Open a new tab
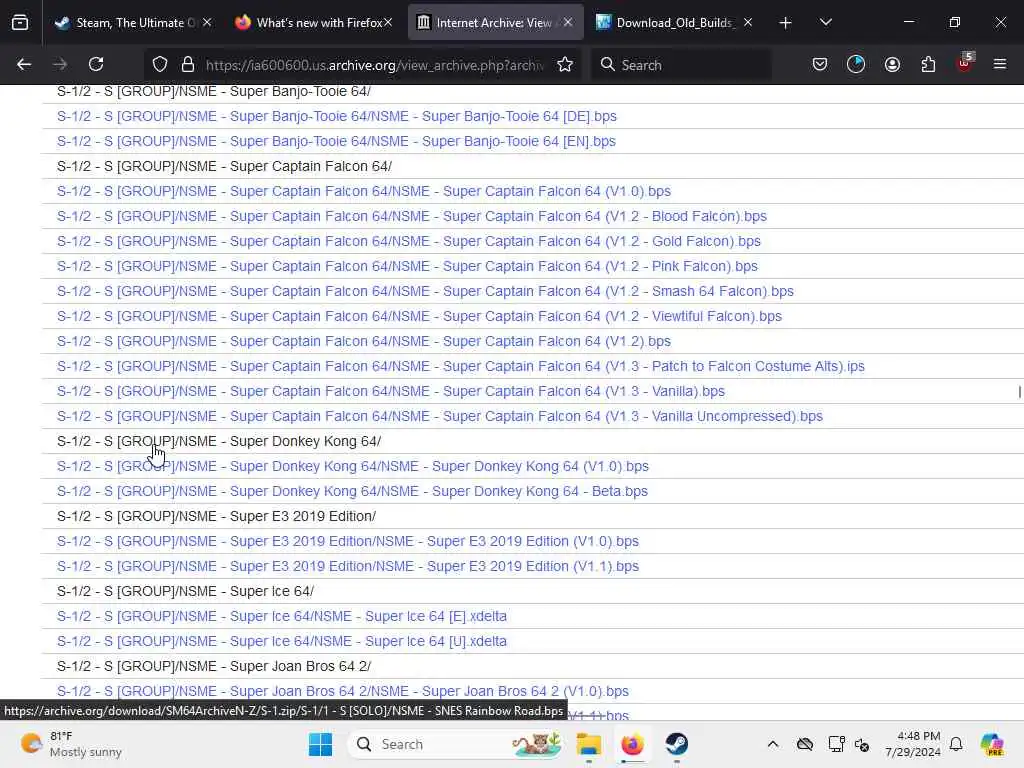The width and height of the screenshot is (1024, 768). pos(786,23)
